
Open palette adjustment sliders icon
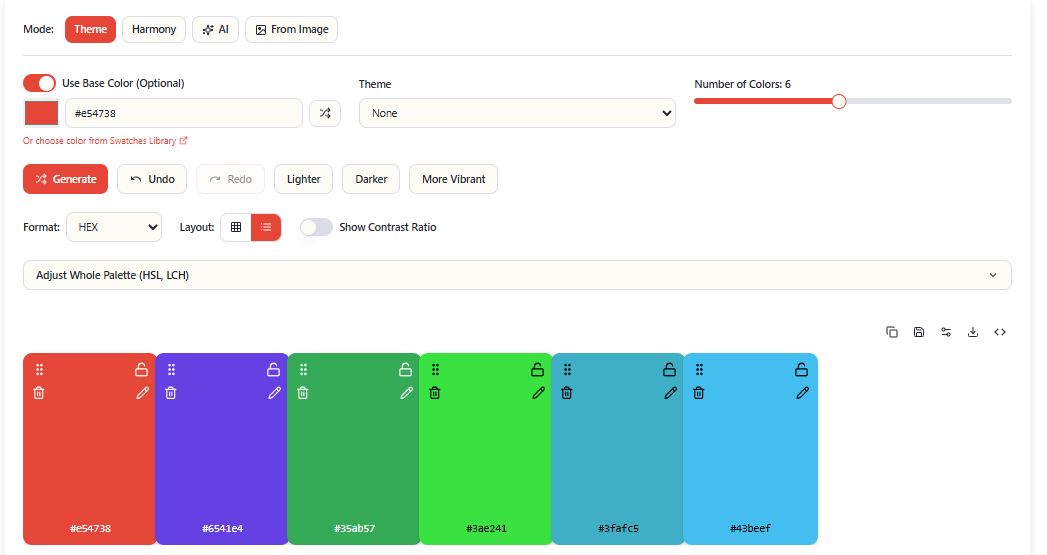(946, 332)
